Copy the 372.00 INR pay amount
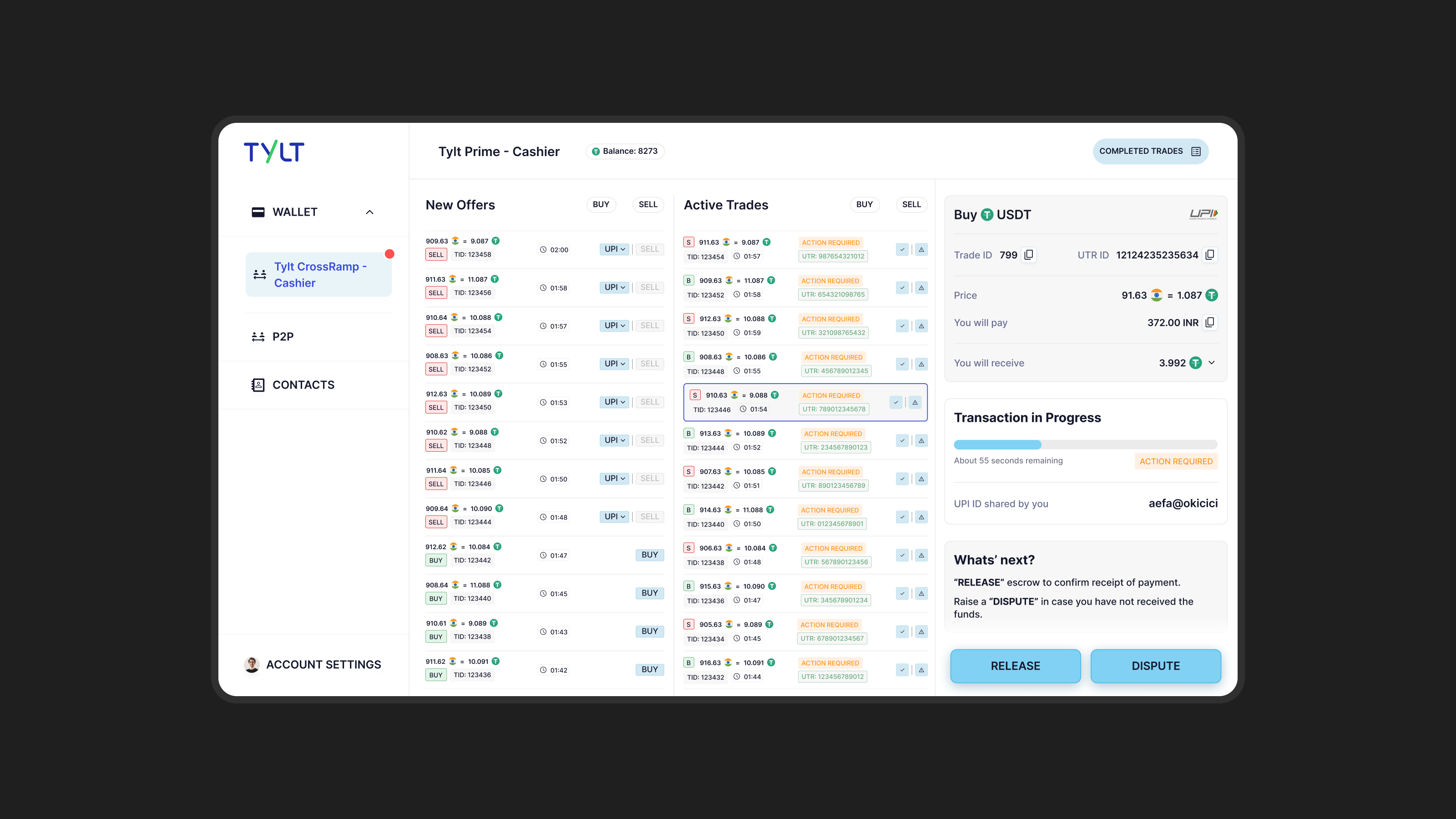 [1209, 322]
